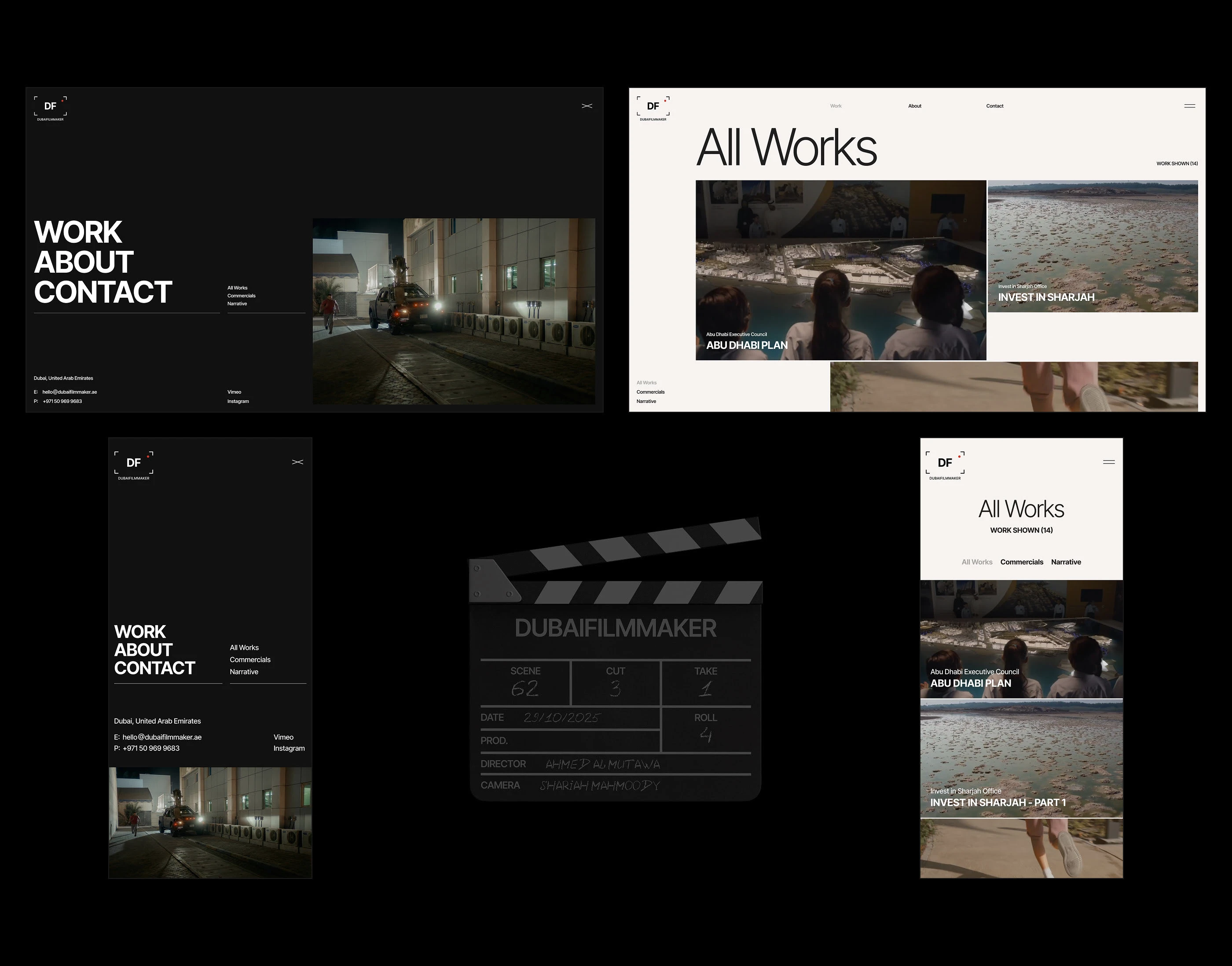Screen dimensions: 1232x966
Task: Open About in the desktop top navigation
Action: [x=914, y=106]
